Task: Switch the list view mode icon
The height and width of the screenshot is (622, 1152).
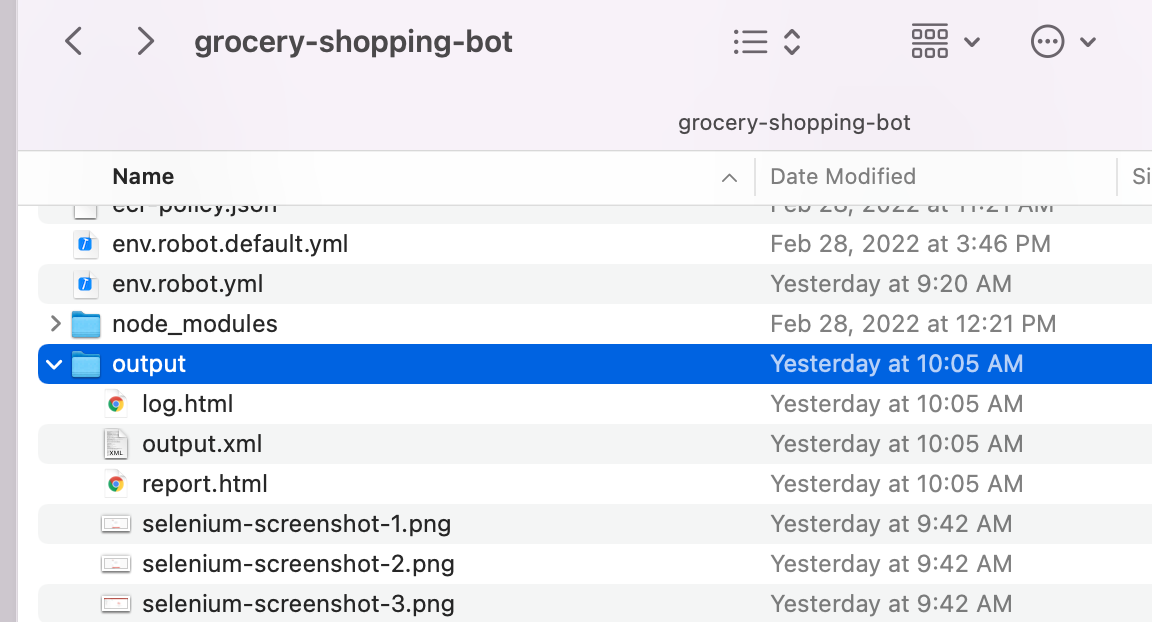Action: [750, 42]
